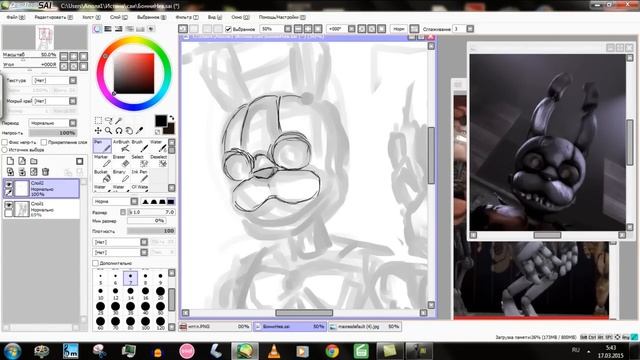Open the Текстура dropdown
This screenshot has width=640, height=360.
(x=73, y=80)
